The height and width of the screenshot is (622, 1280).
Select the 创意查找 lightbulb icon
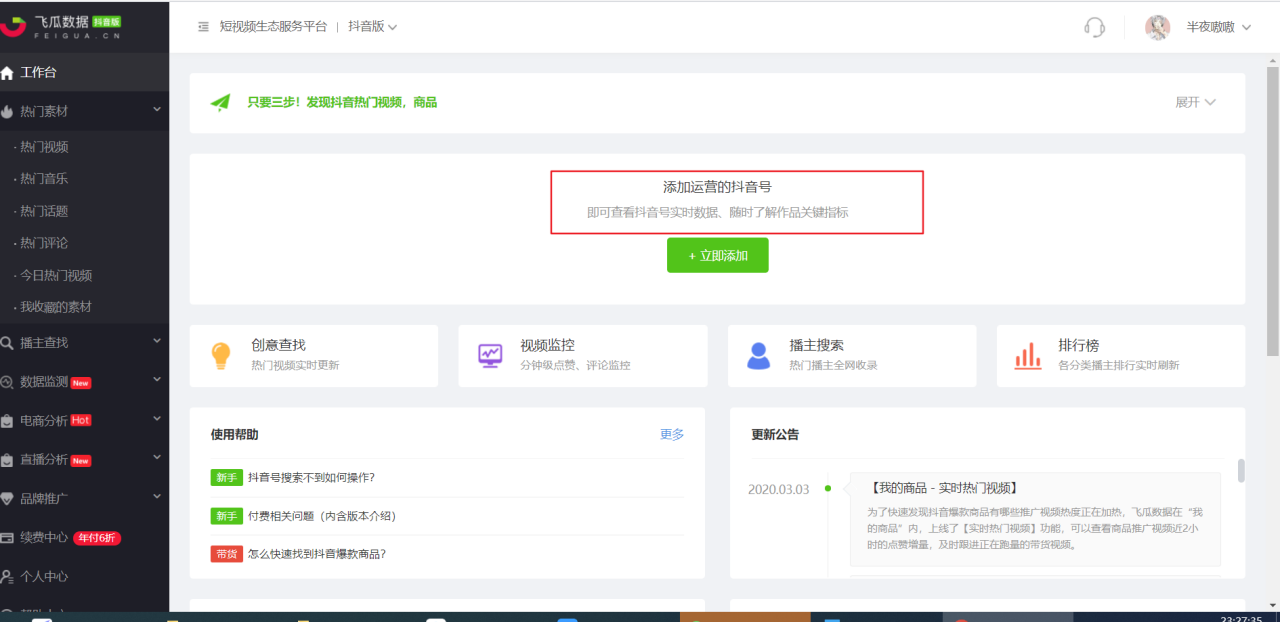pos(221,355)
